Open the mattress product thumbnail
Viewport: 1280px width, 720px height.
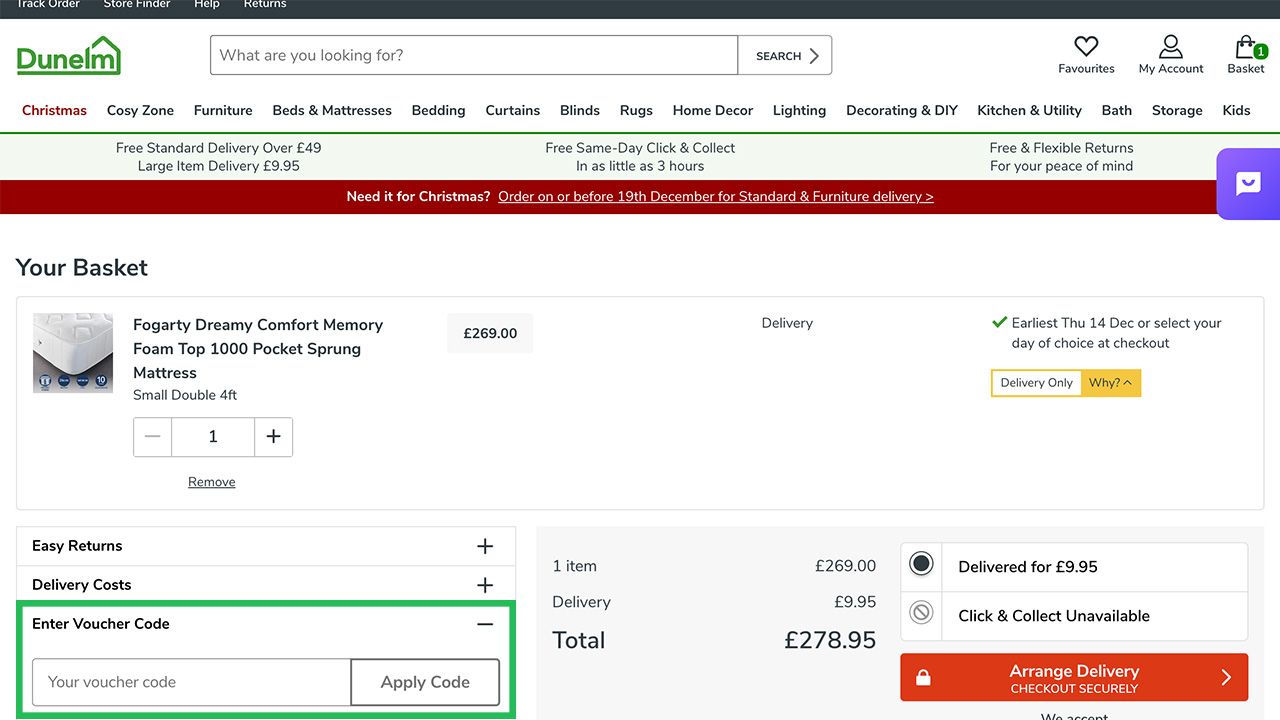point(73,353)
